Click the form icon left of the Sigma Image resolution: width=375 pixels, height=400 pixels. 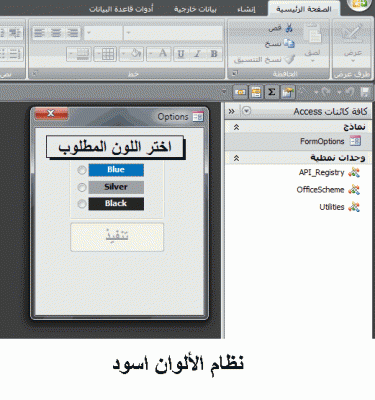pyautogui.click(x=256, y=92)
